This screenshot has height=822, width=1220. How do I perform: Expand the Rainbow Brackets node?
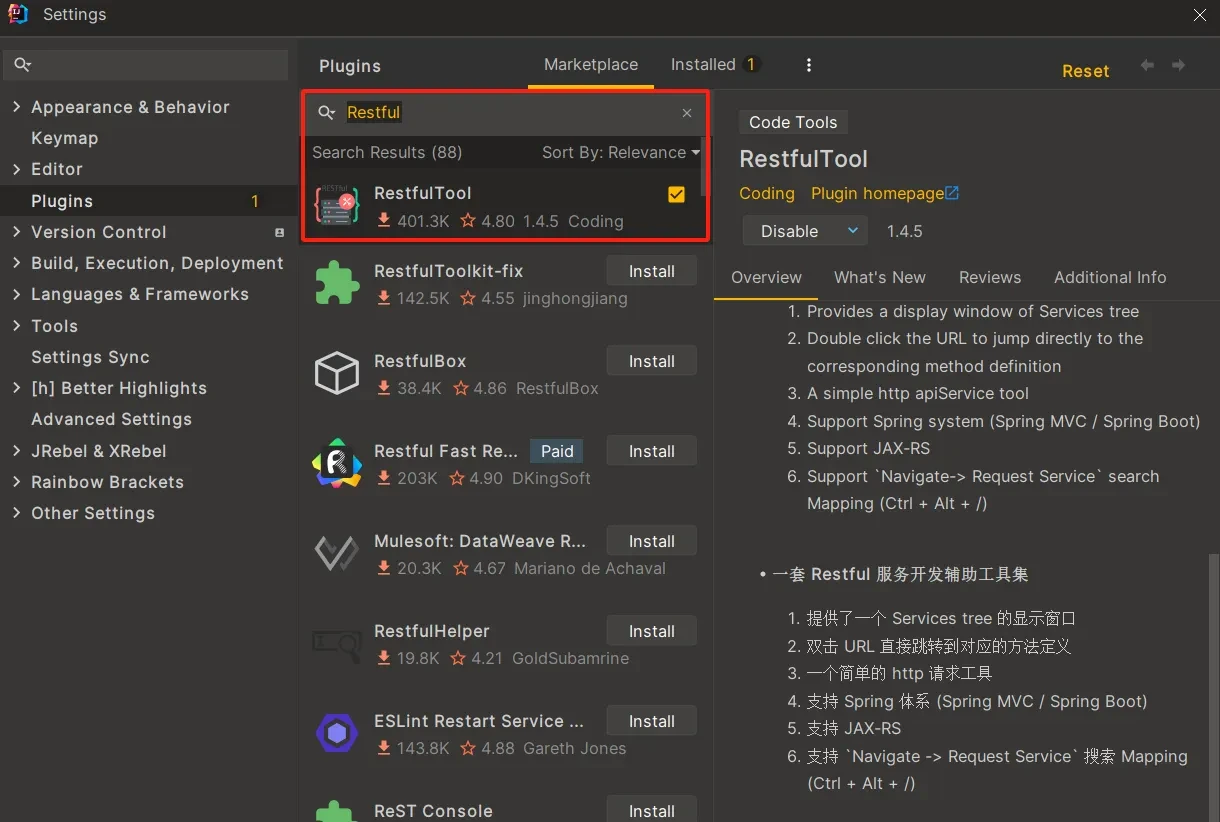pos(16,482)
